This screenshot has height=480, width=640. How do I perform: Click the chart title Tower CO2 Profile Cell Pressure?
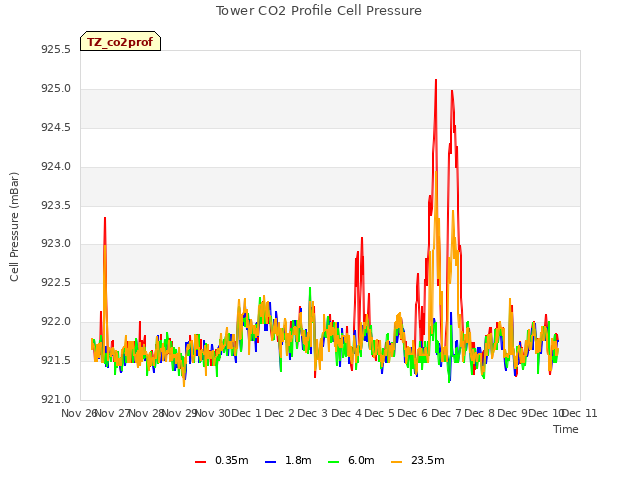point(318,11)
